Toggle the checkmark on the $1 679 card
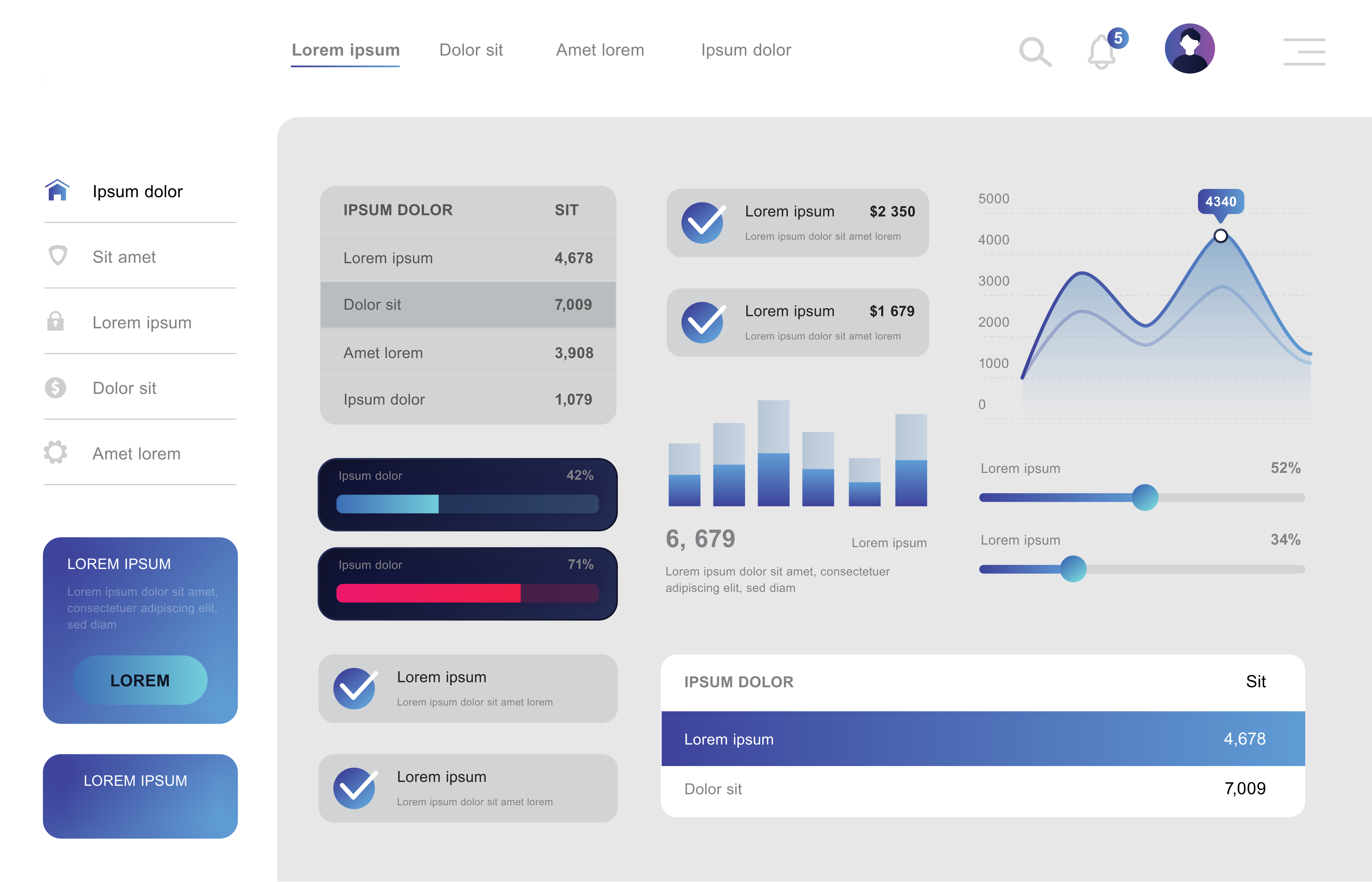The height and width of the screenshot is (882, 1372). point(702,322)
